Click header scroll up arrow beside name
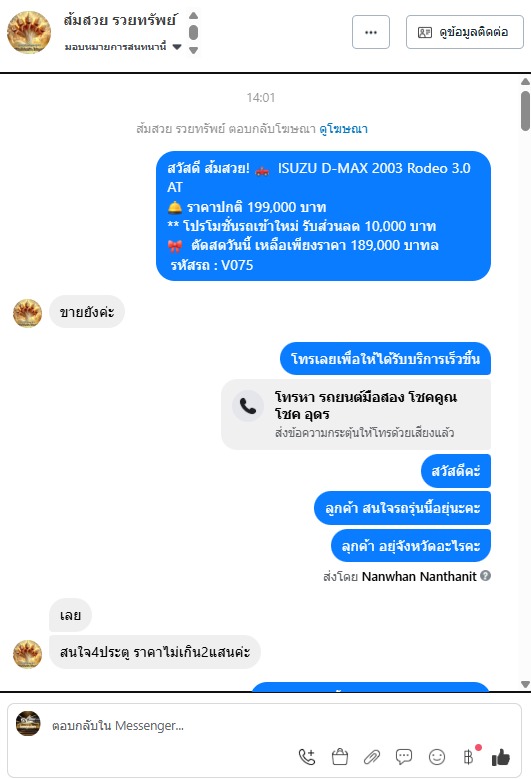The width and height of the screenshot is (531, 779). point(194,16)
